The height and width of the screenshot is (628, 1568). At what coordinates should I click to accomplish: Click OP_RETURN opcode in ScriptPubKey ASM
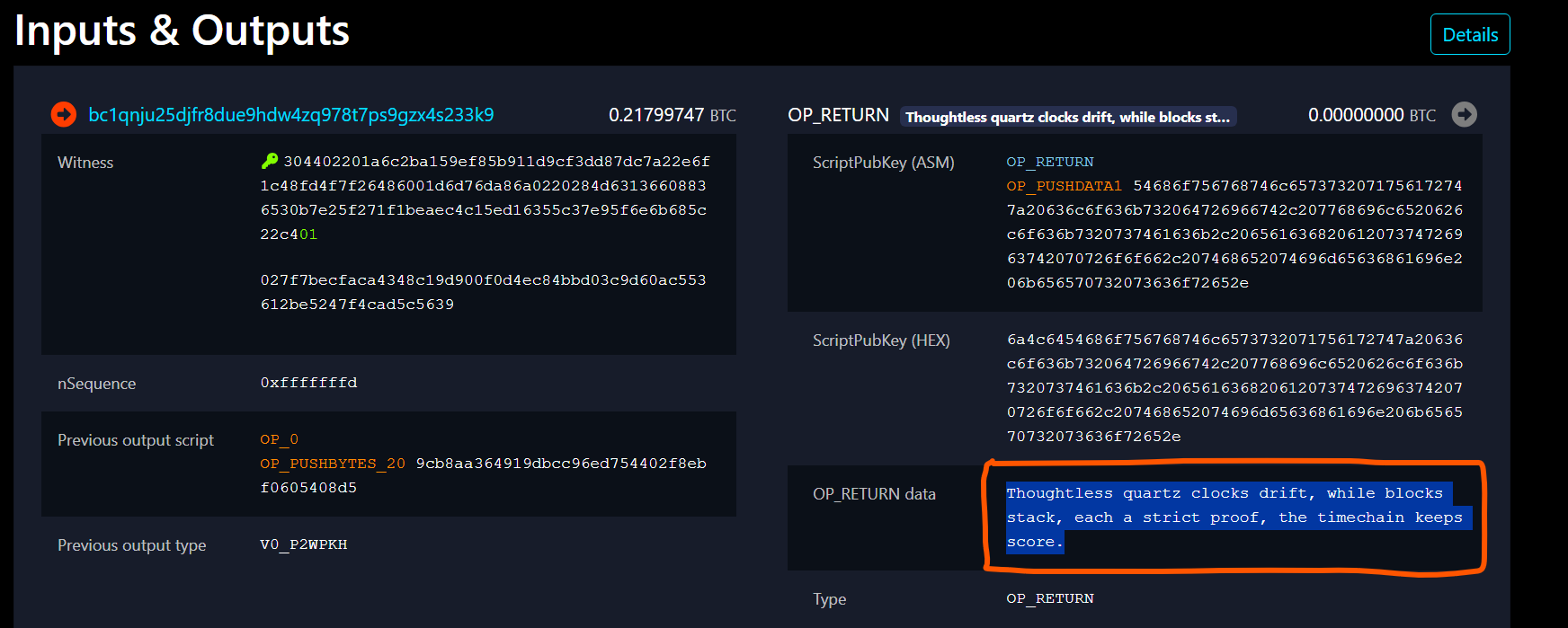pyautogui.click(x=1050, y=162)
